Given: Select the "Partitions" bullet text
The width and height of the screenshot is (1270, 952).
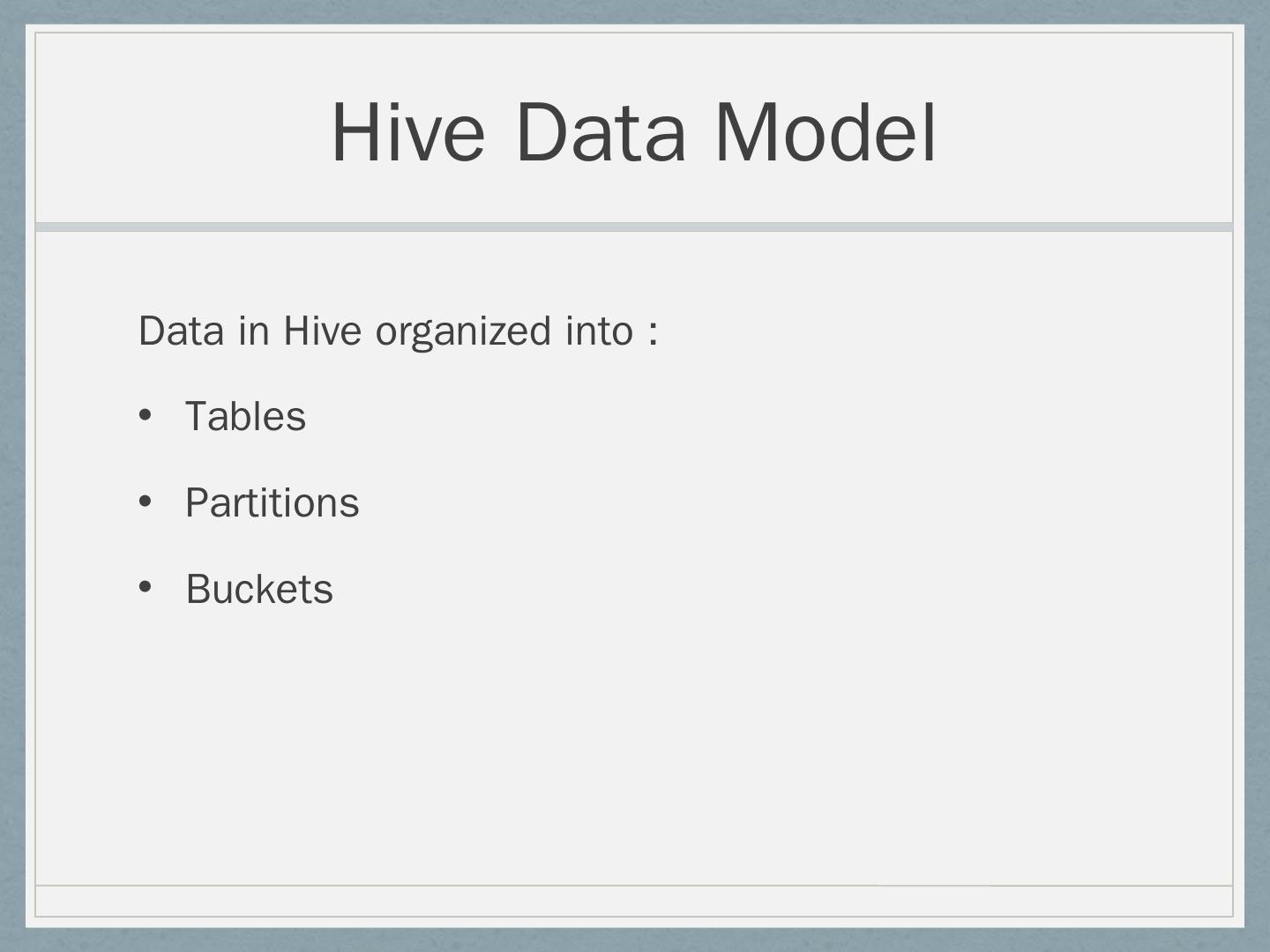Looking at the screenshot, I should coord(272,503).
